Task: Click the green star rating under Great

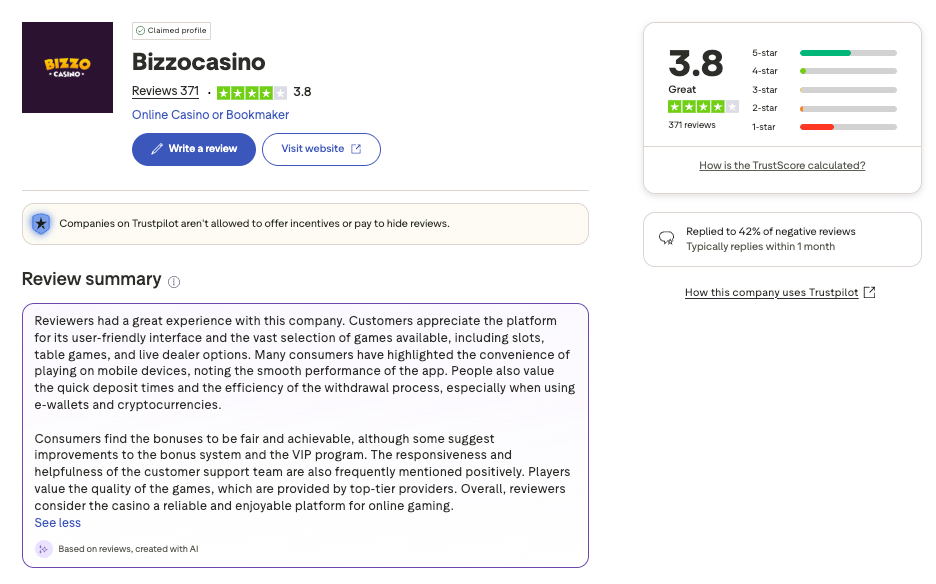Action: click(703, 106)
